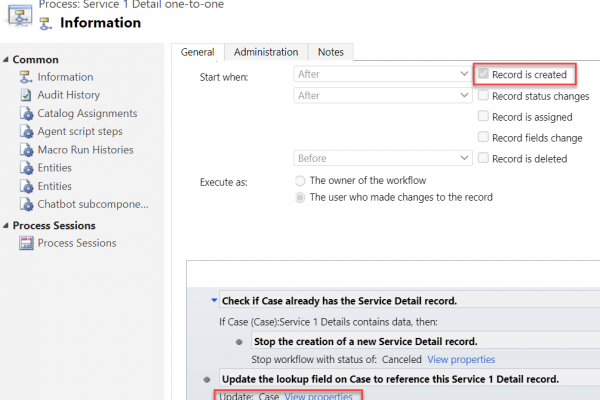Open the Macro Run Histories icon

(x=26, y=150)
